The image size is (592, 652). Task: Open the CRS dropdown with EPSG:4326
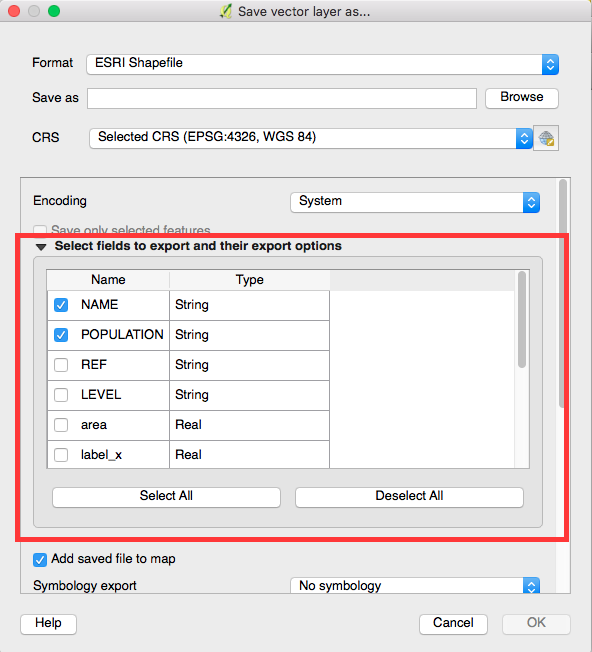click(x=311, y=138)
